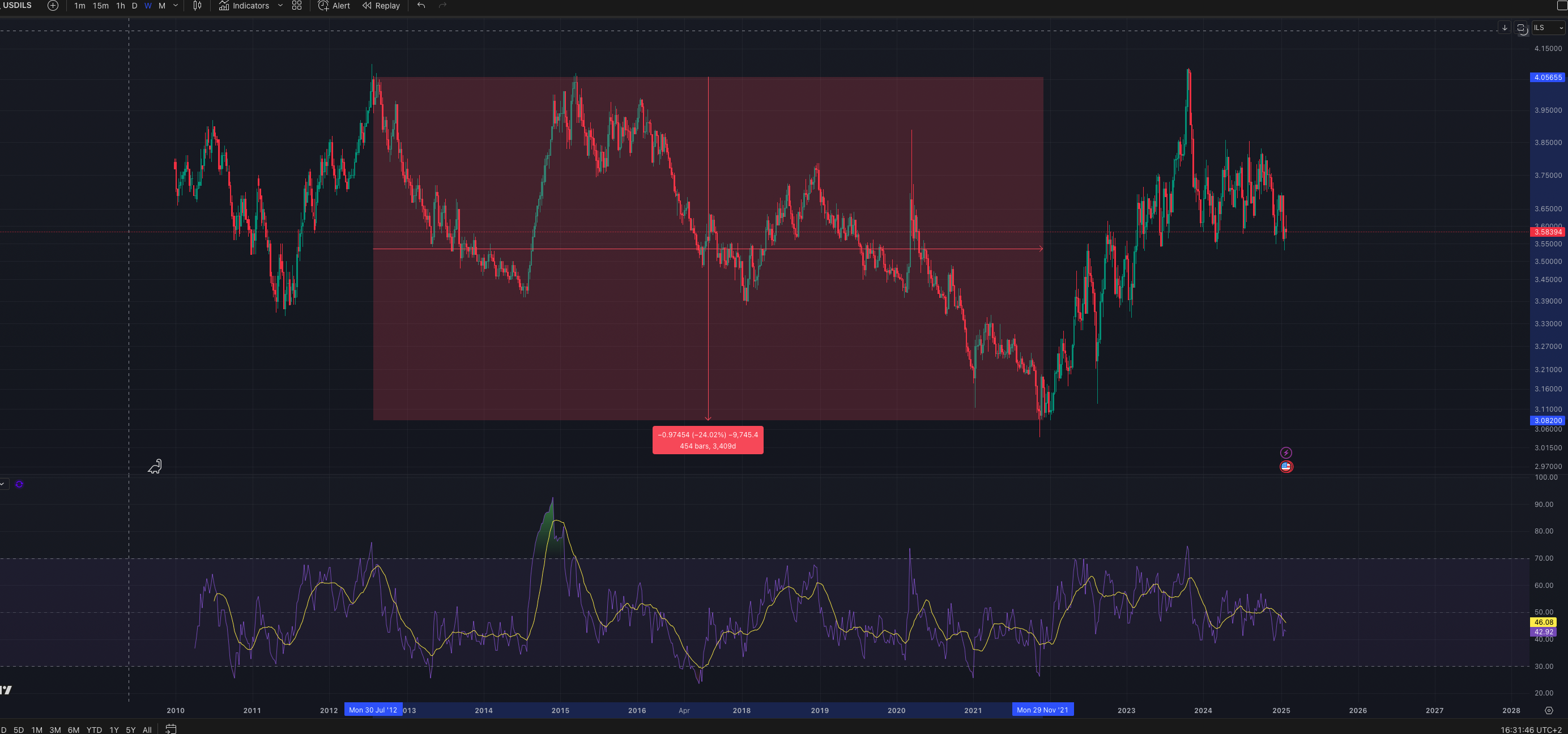Open the go-to-date calendar icon
Screen dimensions: 1568x734
click(171, 728)
